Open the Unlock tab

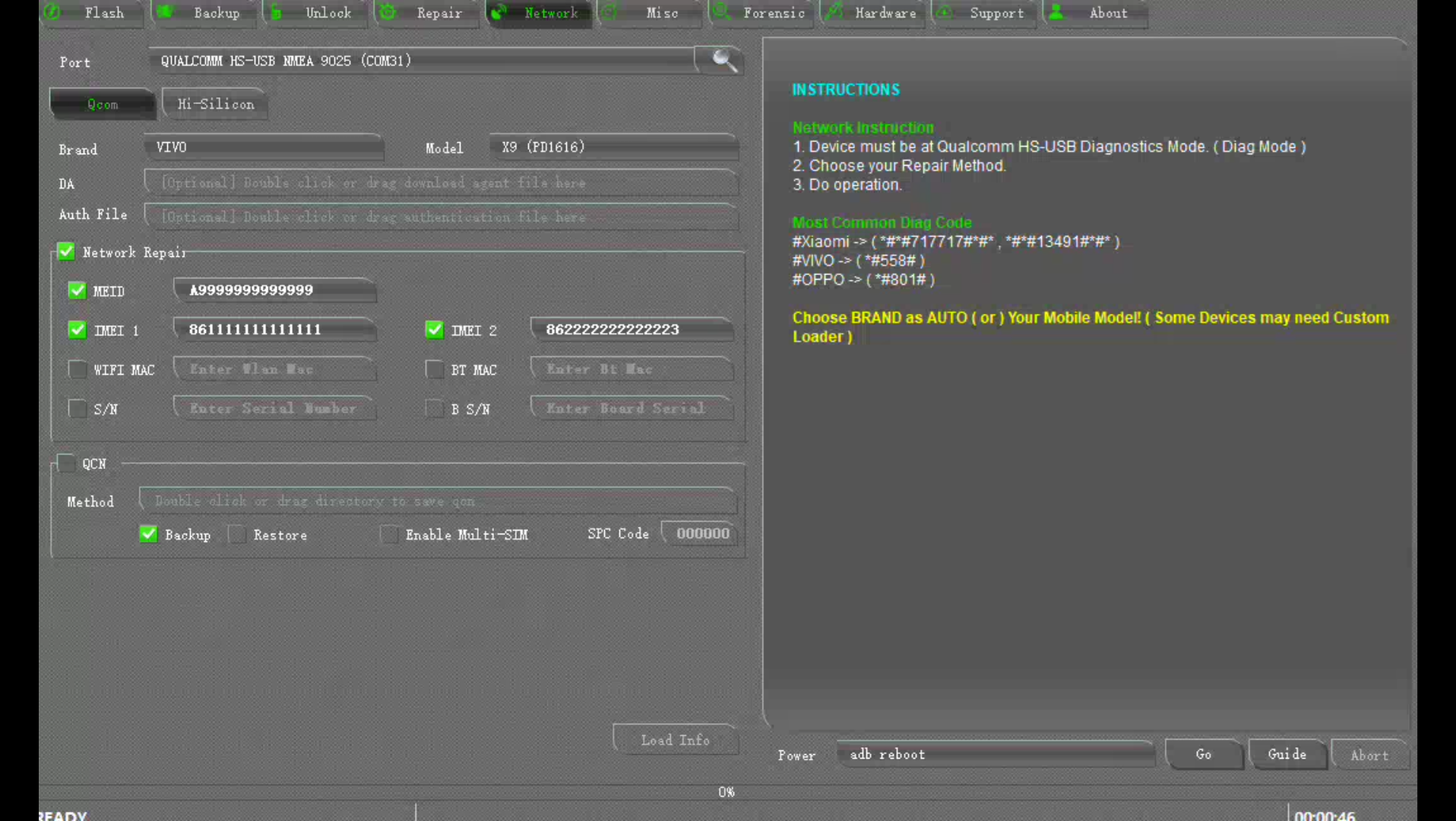(317, 13)
